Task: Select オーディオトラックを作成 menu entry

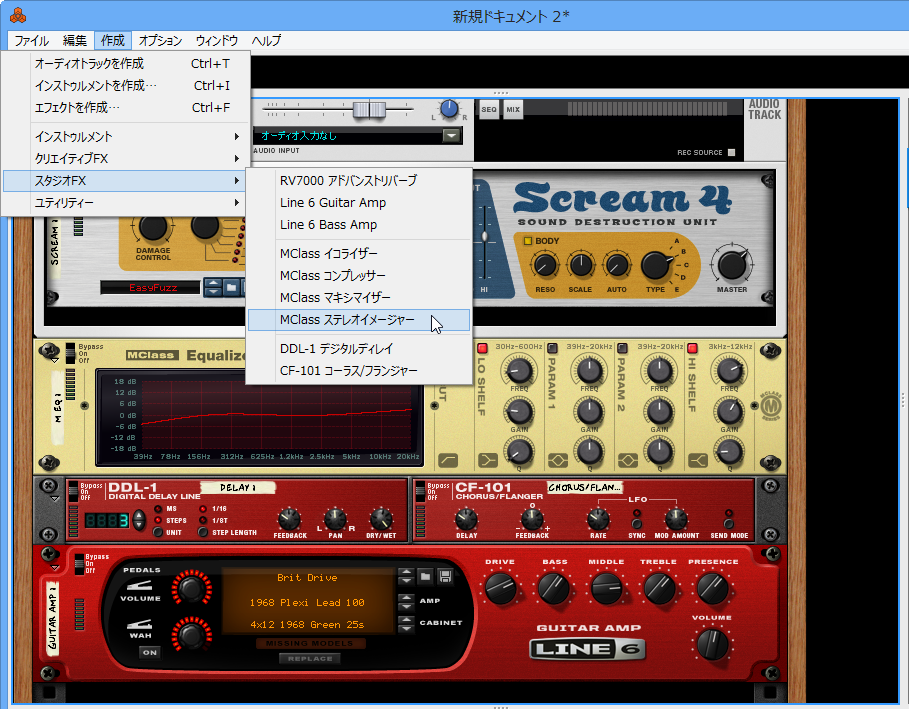Action: tap(126, 64)
